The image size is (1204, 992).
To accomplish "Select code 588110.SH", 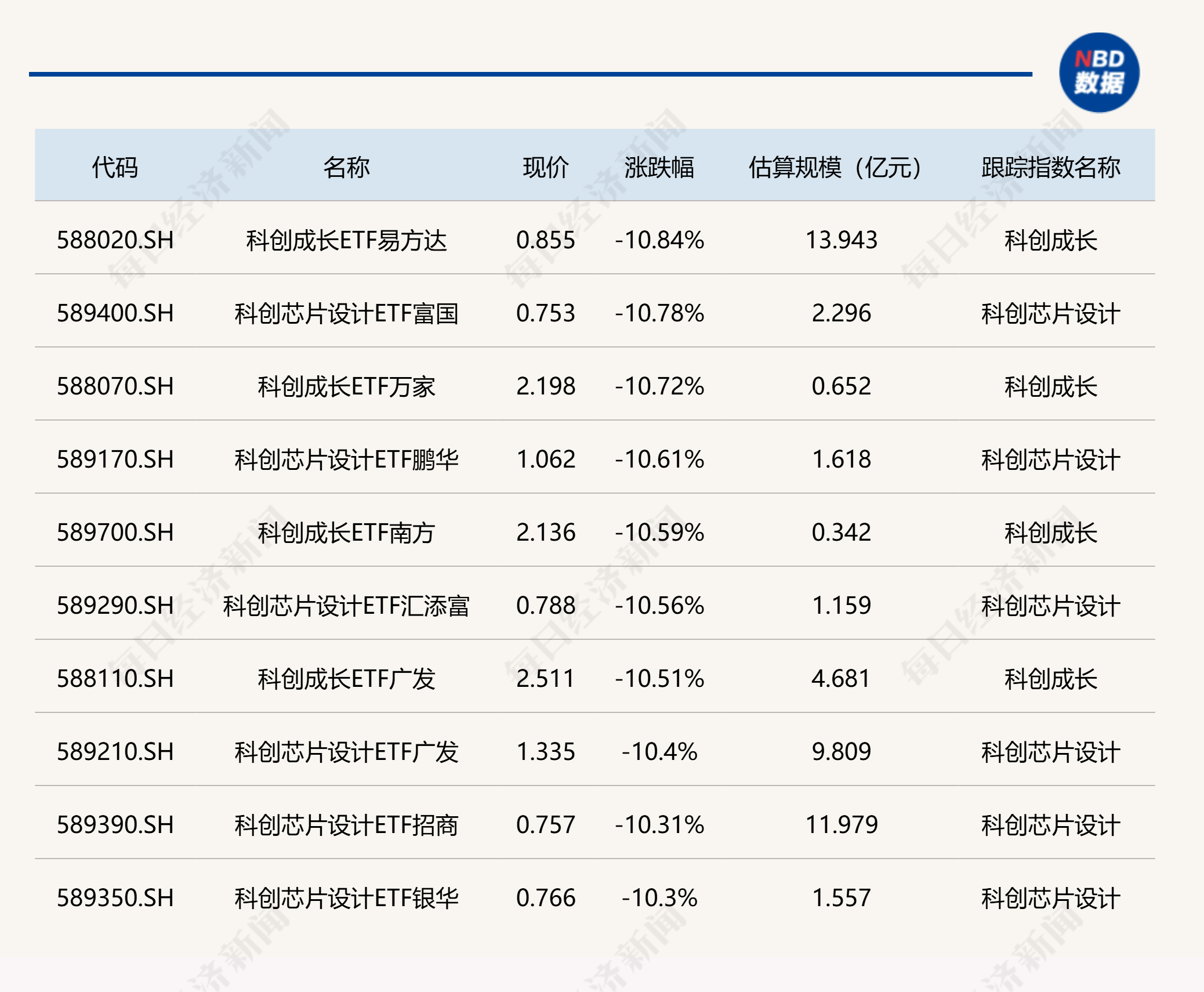I will (115, 679).
